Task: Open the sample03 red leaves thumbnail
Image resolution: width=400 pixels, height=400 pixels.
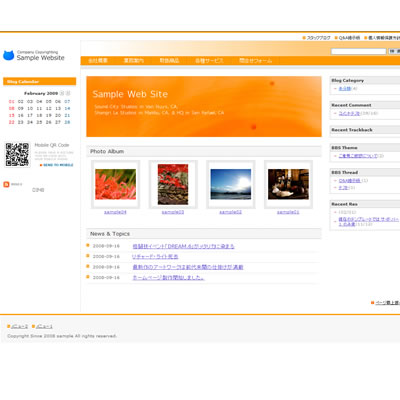Action: [173, 184]
